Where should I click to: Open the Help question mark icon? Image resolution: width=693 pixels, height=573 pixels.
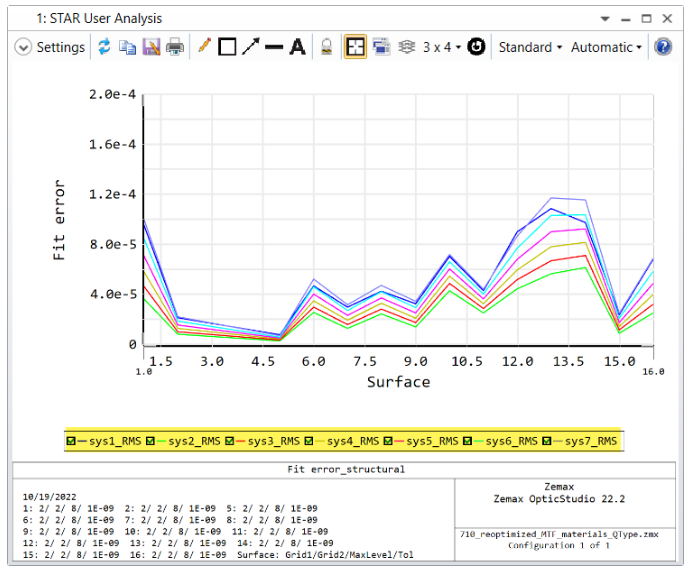(x=662, y=47)
